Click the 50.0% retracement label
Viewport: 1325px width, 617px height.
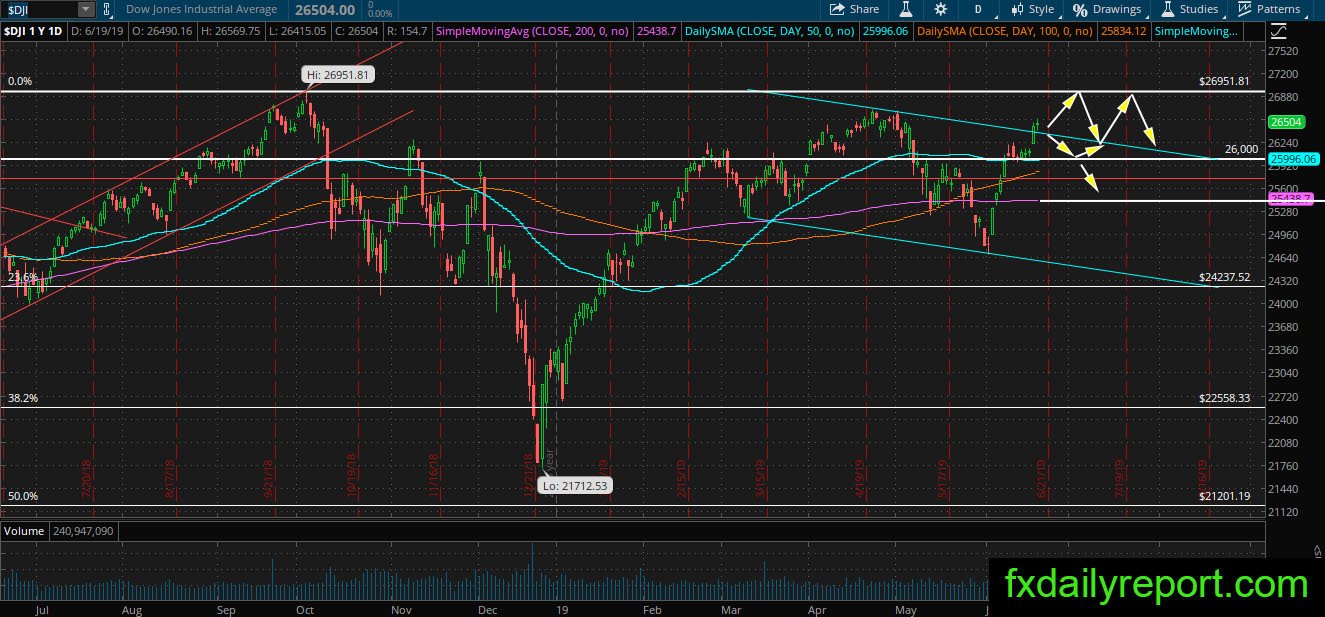[22, 496]
